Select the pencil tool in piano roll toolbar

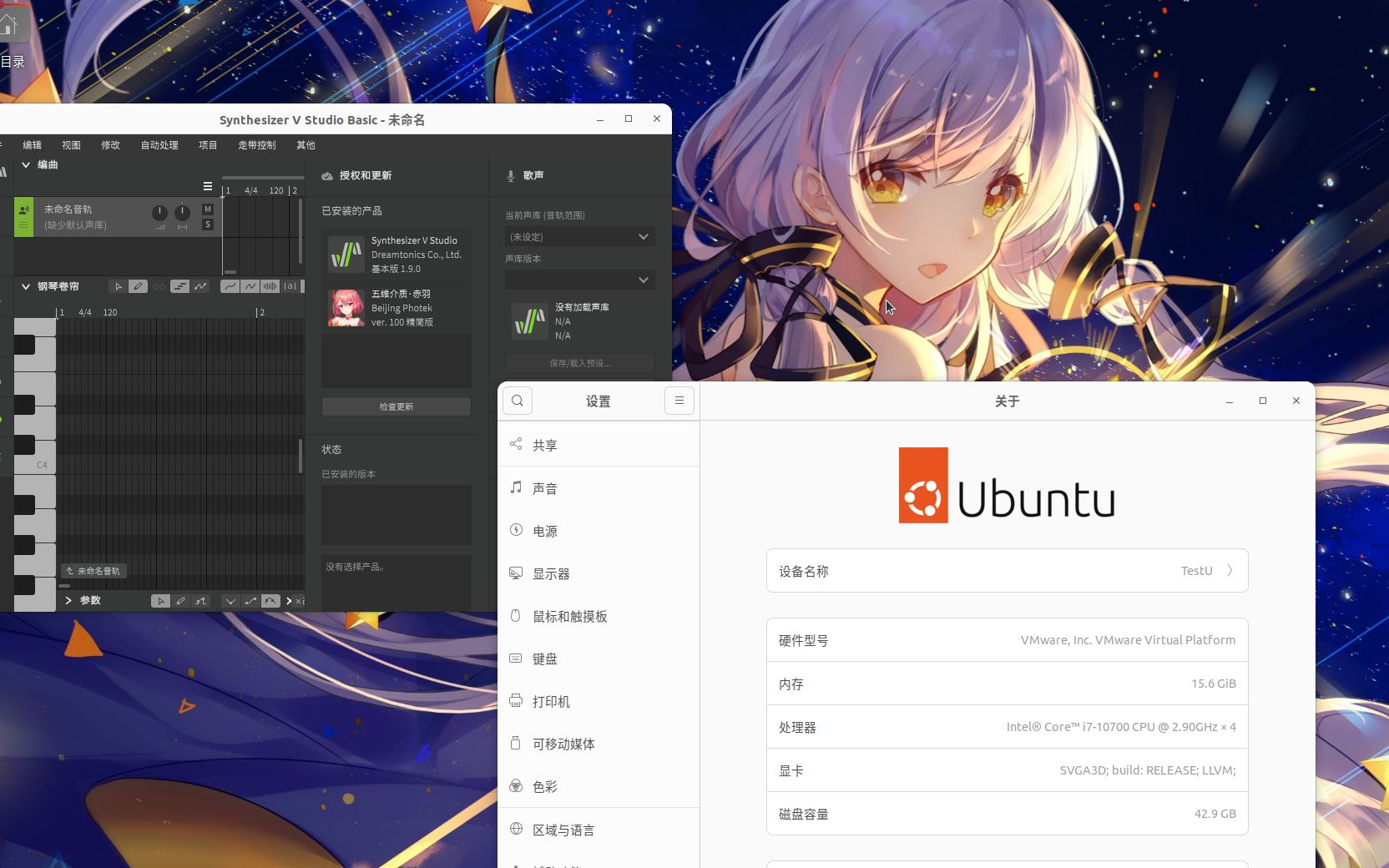[139, 286]
